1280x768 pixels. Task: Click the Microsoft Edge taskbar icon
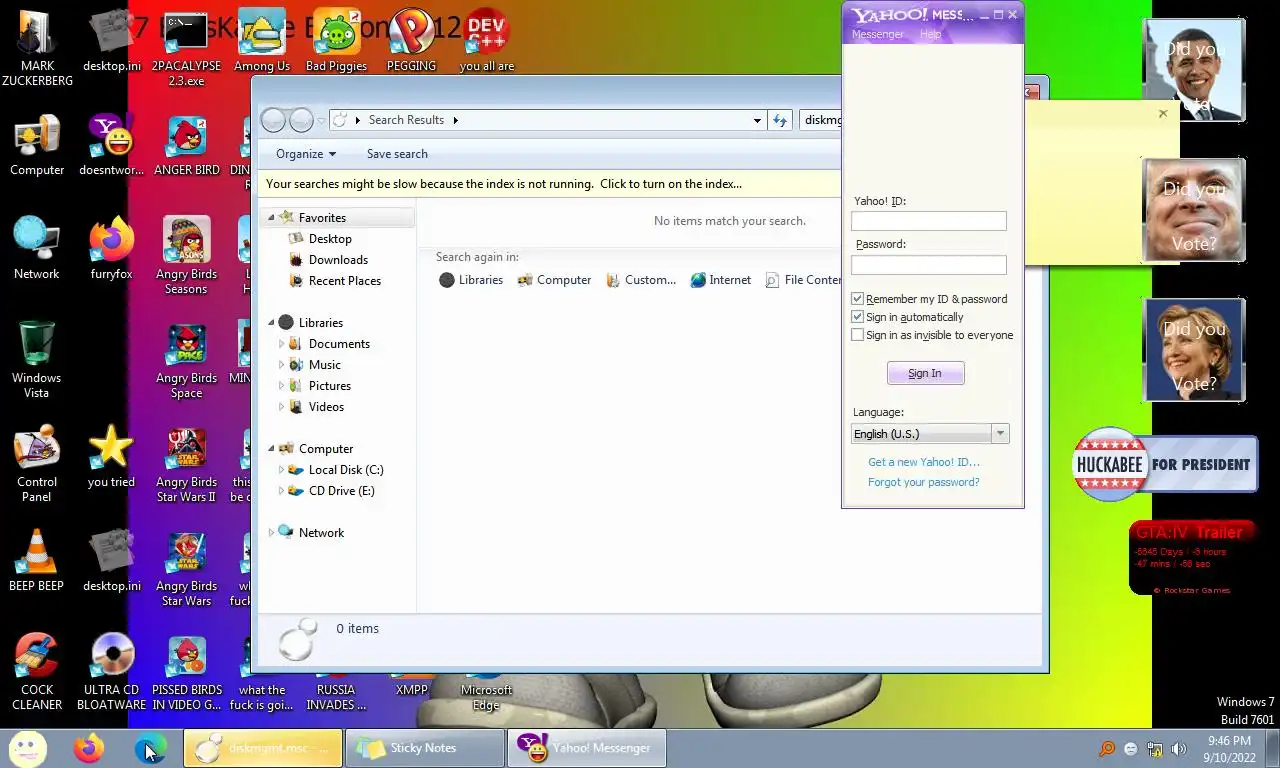click(150, 748)
